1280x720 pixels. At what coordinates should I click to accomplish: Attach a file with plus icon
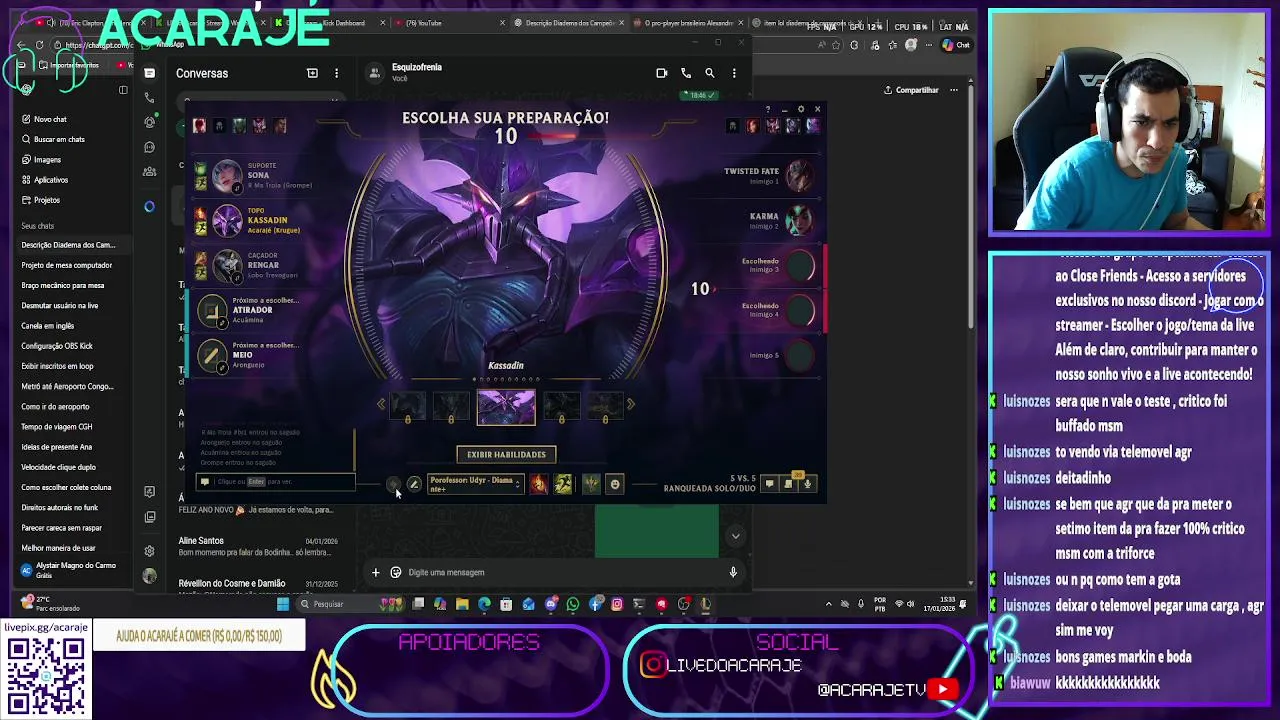(375, 573)
